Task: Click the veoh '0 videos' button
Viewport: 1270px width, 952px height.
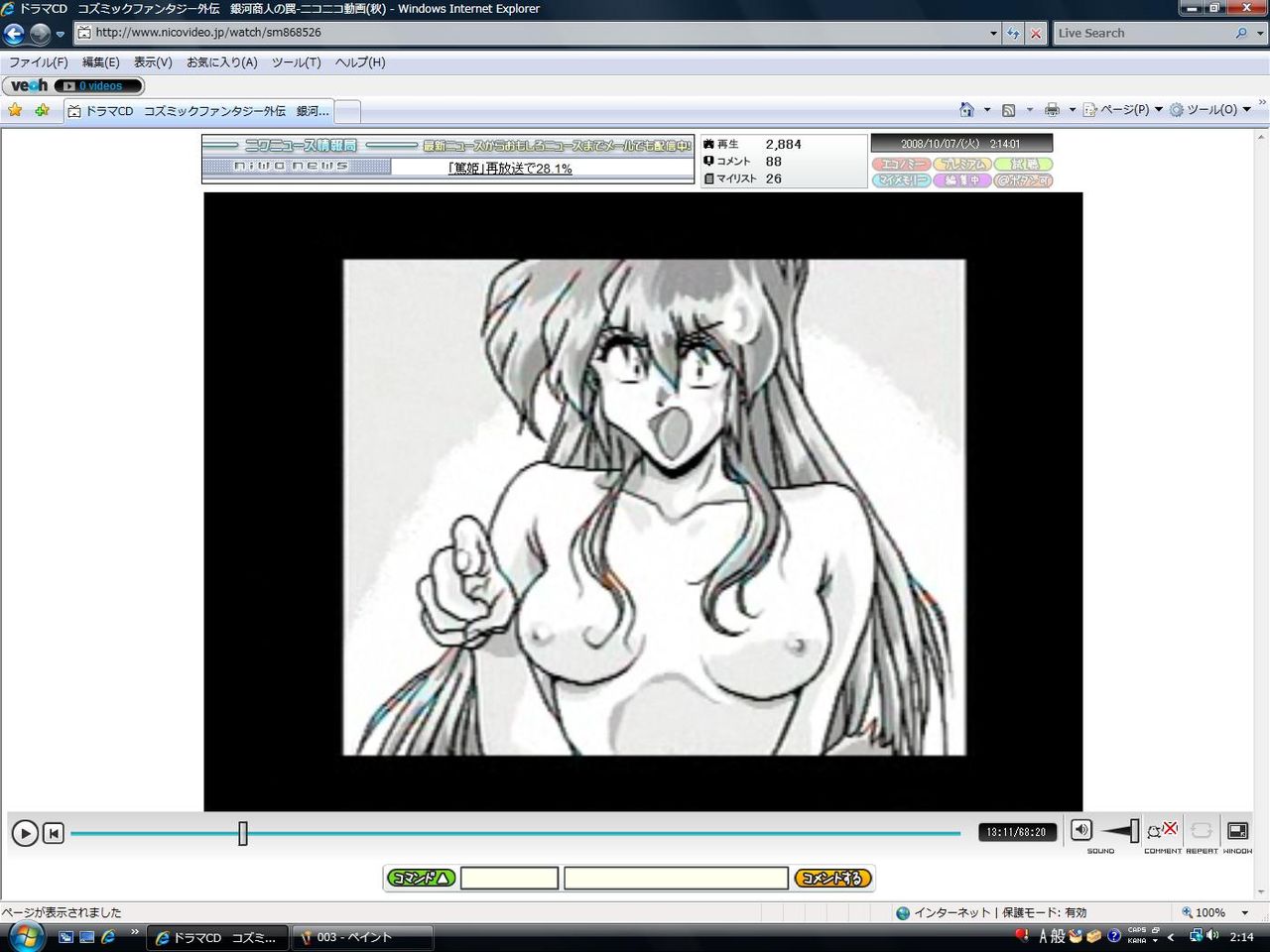Action: point(97,86)
